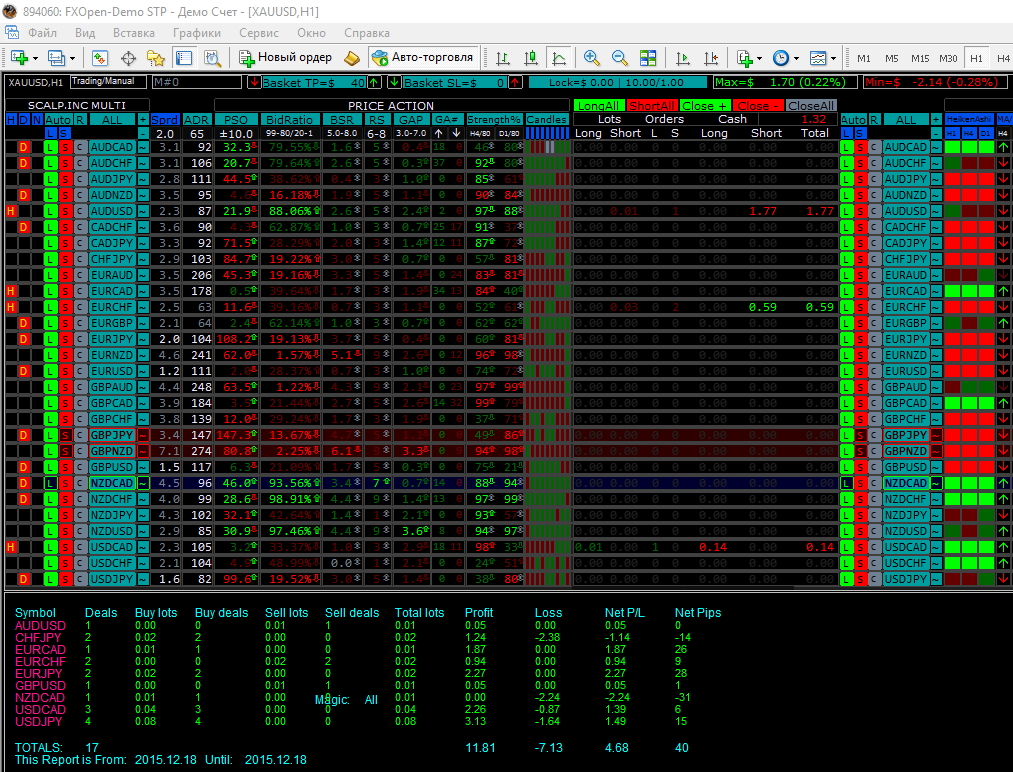Click red up arrow after Basket SL
The height and width of the screenshot is (772, 1013).
point(515,82)
